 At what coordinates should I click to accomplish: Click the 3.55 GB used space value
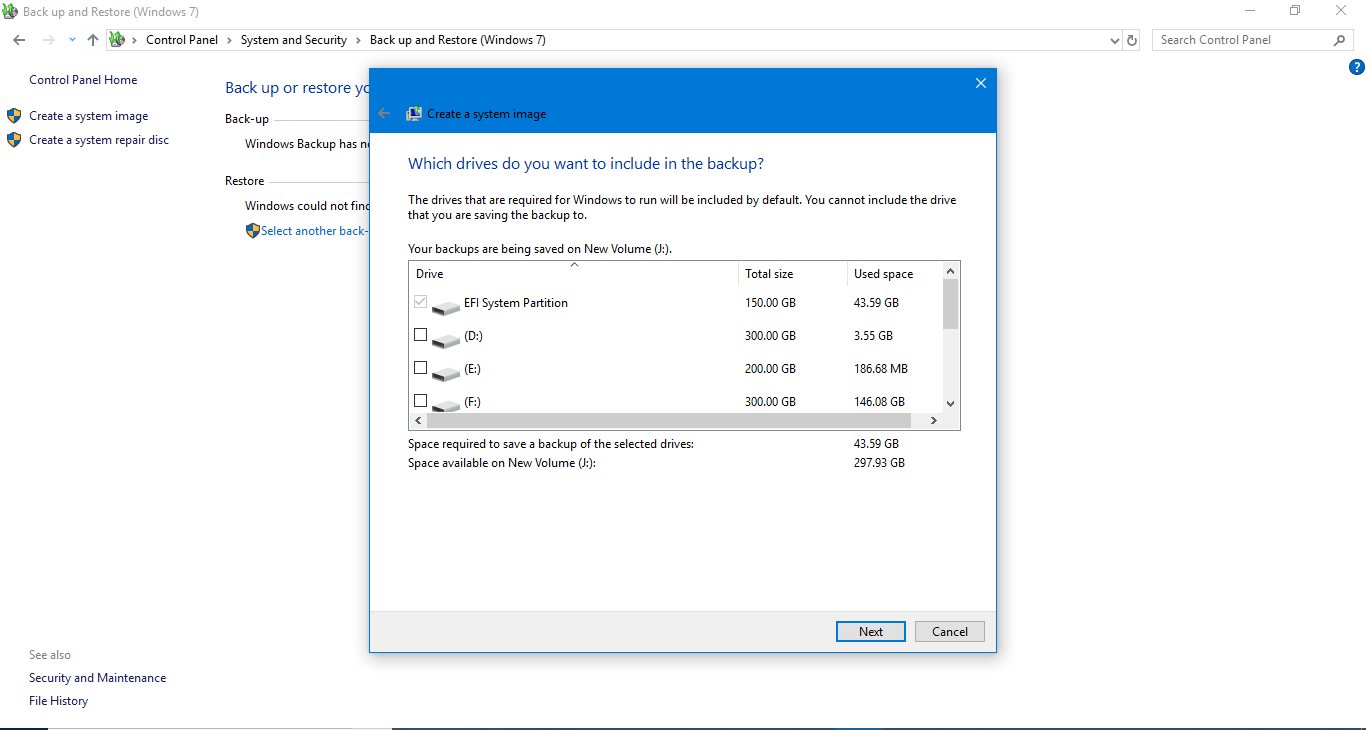click(x=874, y=336)
